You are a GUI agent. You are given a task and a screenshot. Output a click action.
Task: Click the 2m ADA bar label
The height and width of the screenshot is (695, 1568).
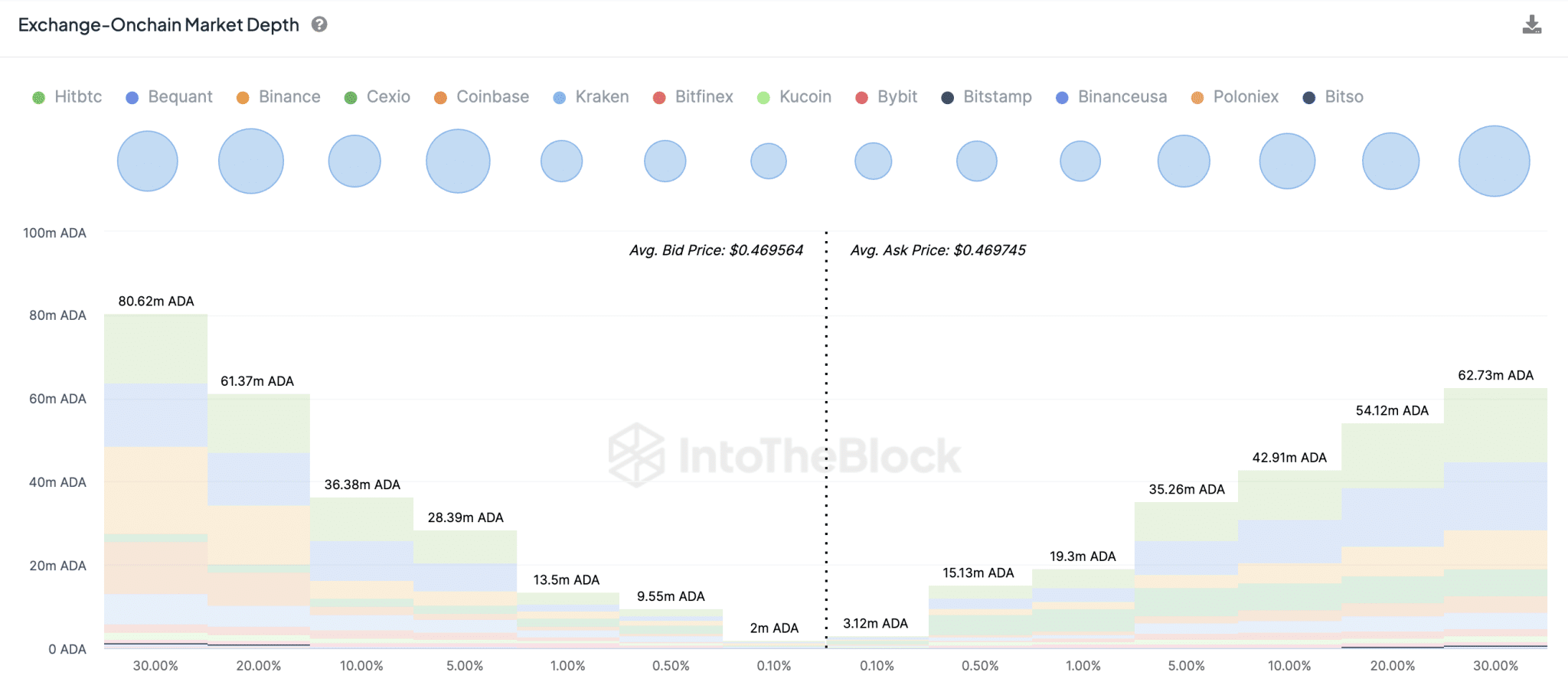(x=774, y=628)
